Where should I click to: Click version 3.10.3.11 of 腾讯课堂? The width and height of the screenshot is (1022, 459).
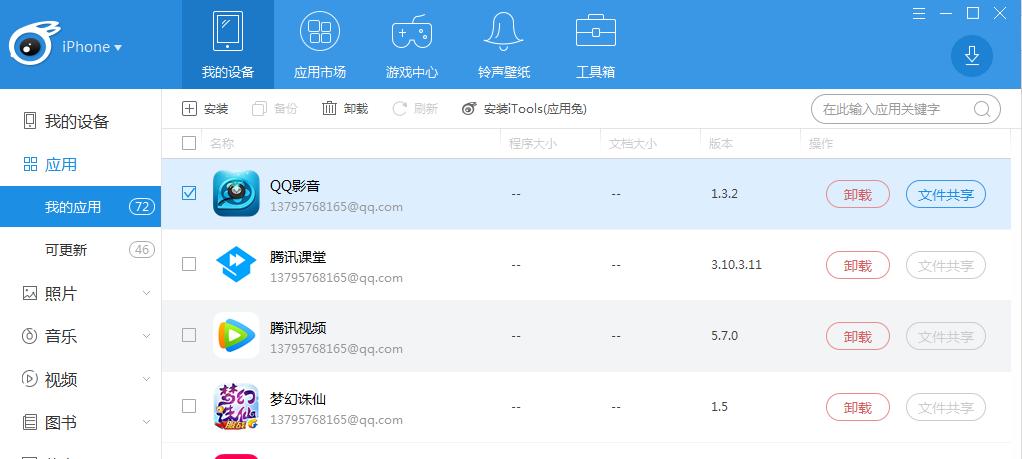[x=737, y=265]
